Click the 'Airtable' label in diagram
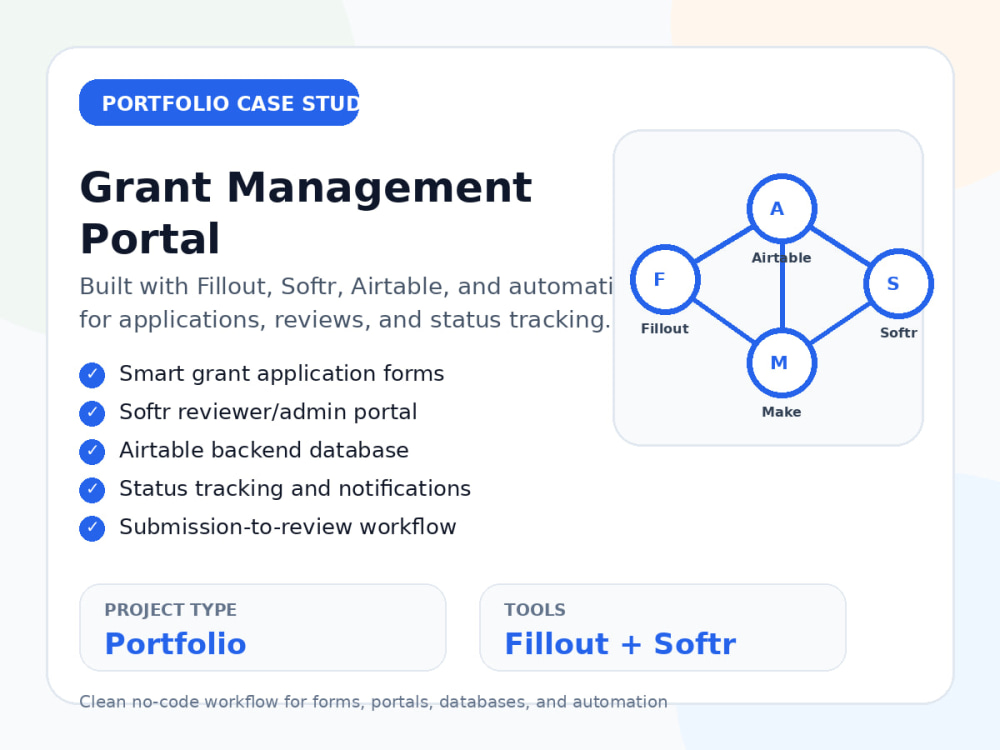This screenshot has height=750, width=1000. pos(781,258)
